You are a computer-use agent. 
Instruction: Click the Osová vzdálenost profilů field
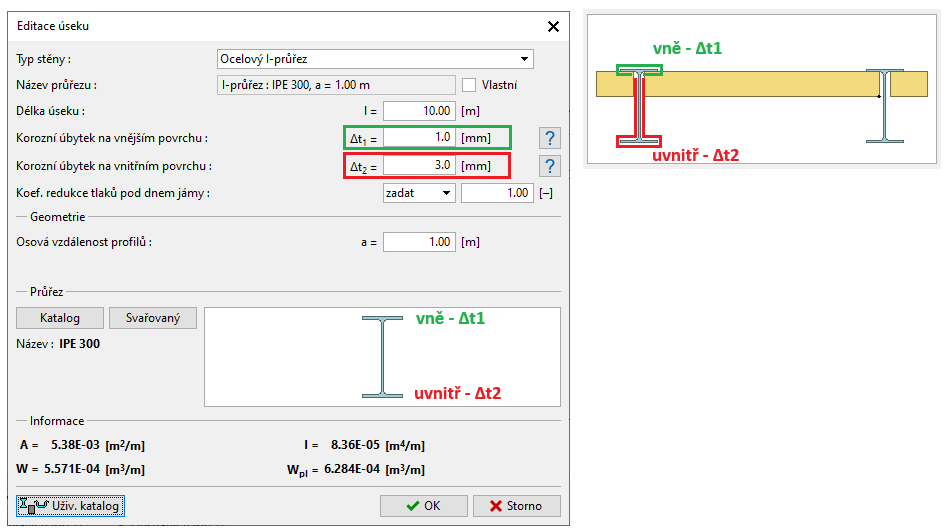[419, 242]
